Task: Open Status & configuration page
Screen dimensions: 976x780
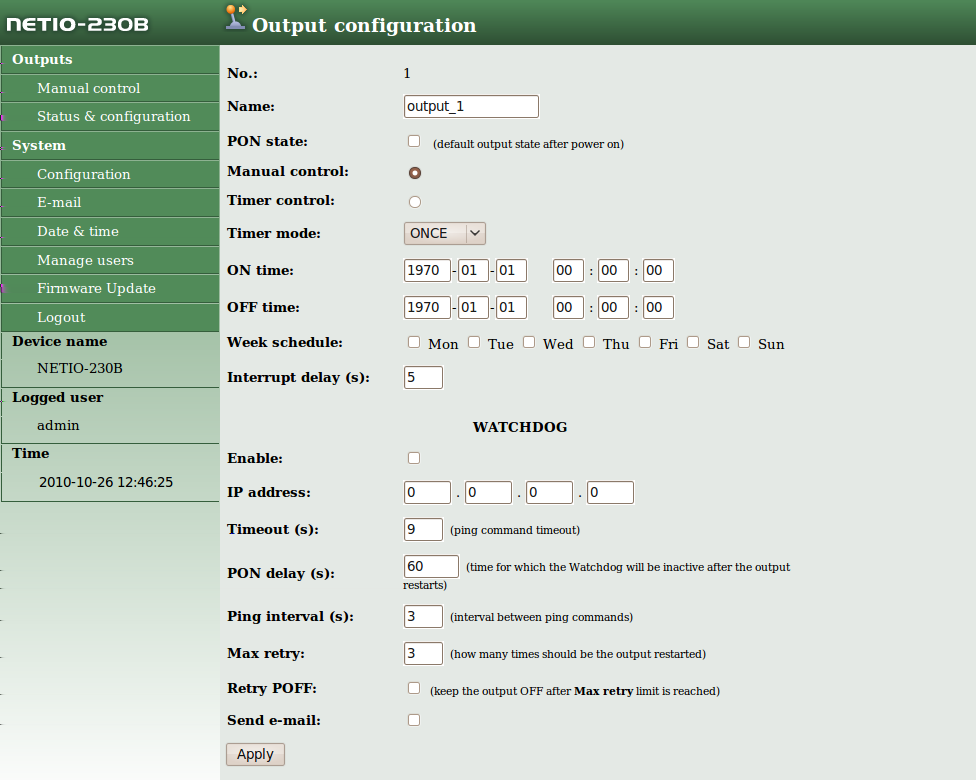Action: [x=113, y=116]
